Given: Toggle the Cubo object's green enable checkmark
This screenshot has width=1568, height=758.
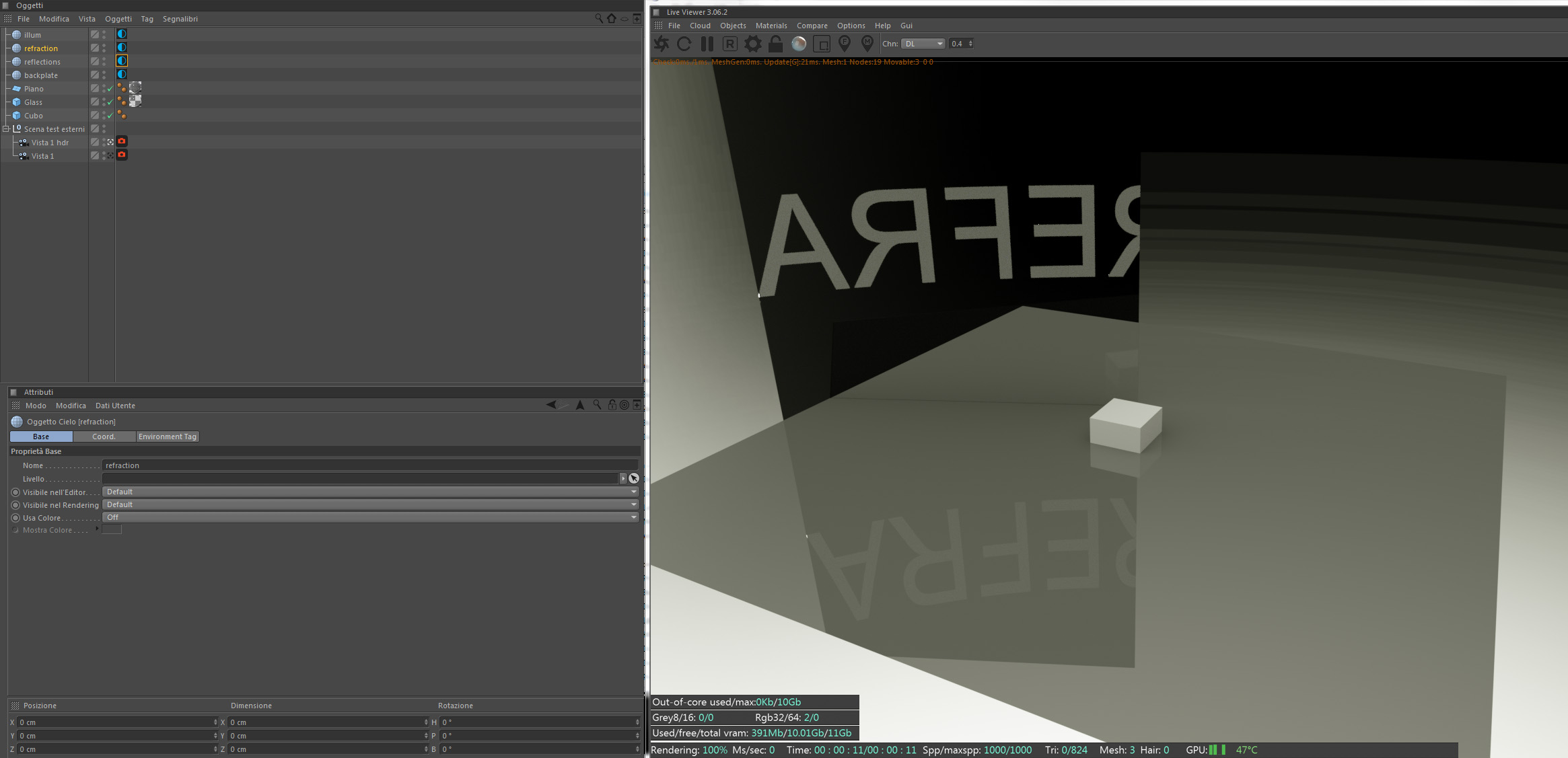Looking at the screenshot, I should tap(110, 116).
